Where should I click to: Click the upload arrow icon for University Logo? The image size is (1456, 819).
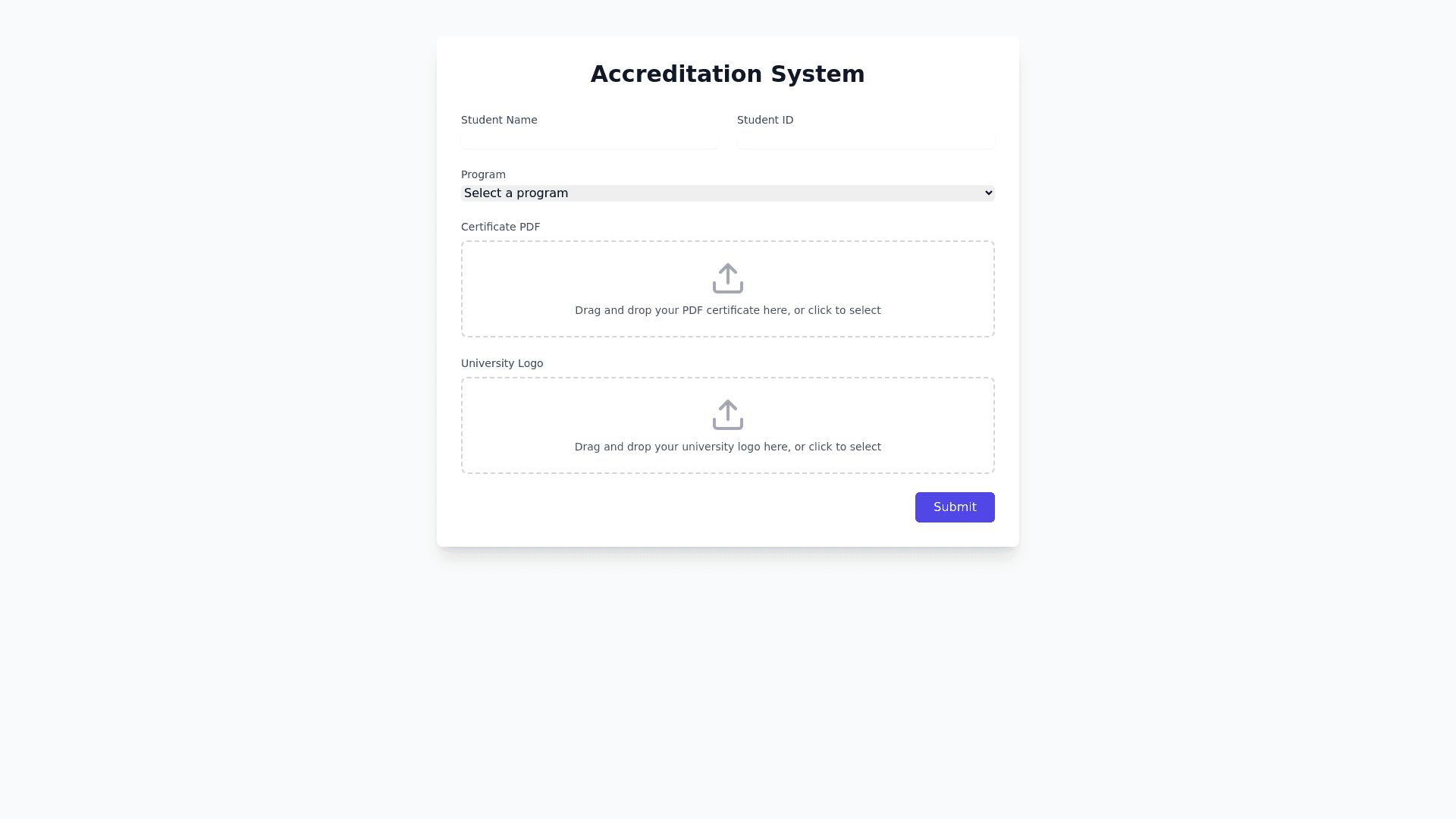[x=727, y=415]
